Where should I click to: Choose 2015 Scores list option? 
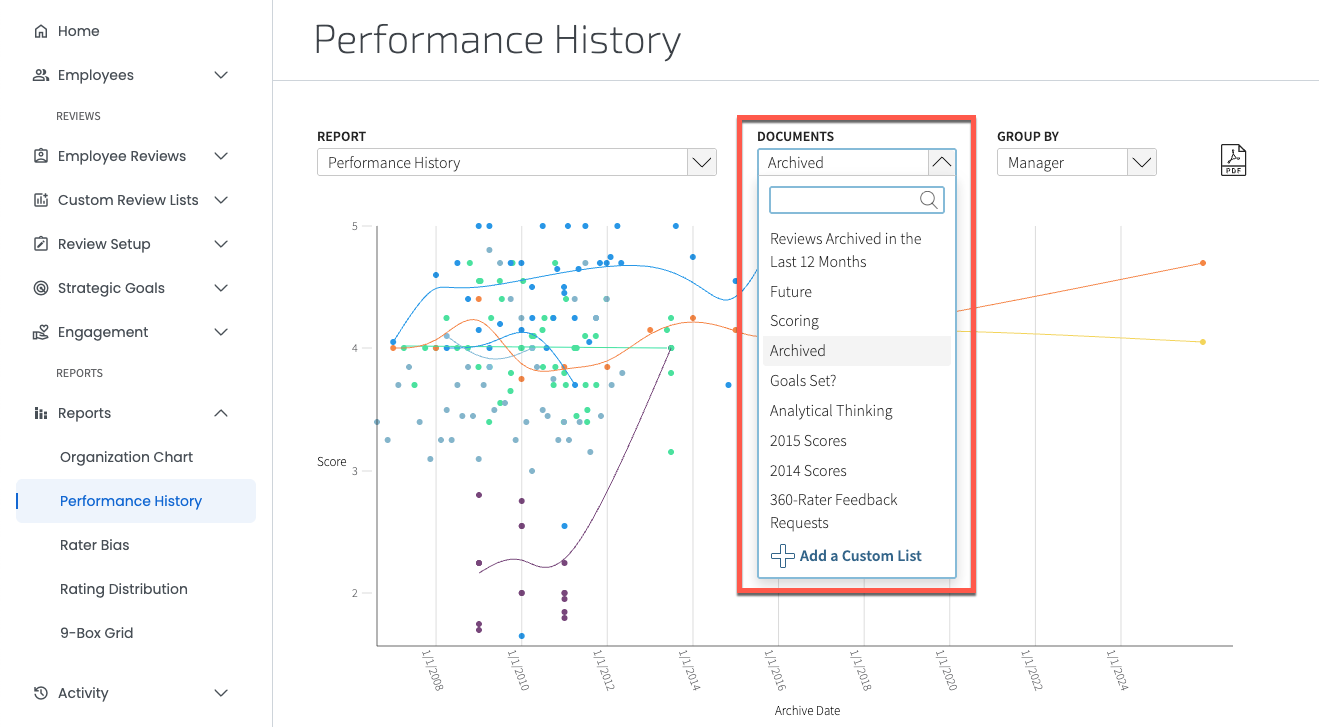808,441
